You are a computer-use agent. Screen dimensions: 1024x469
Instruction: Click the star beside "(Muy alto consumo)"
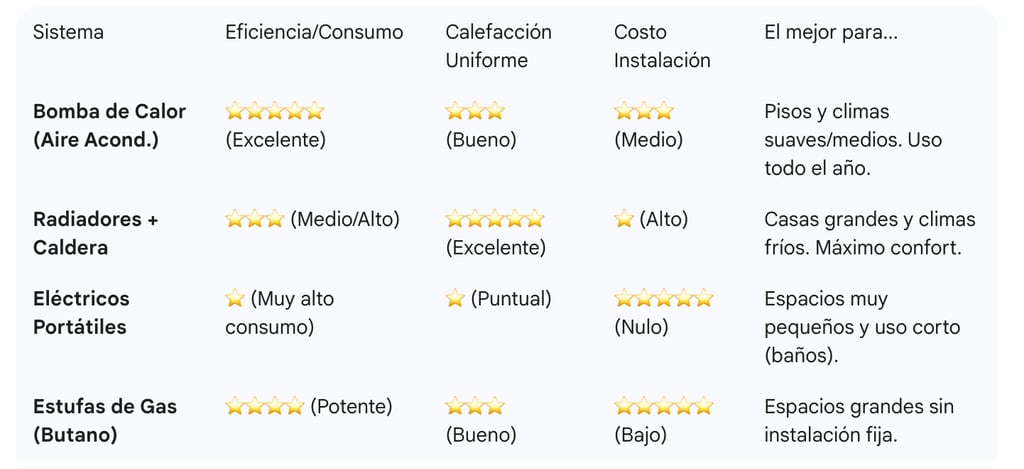235,298
